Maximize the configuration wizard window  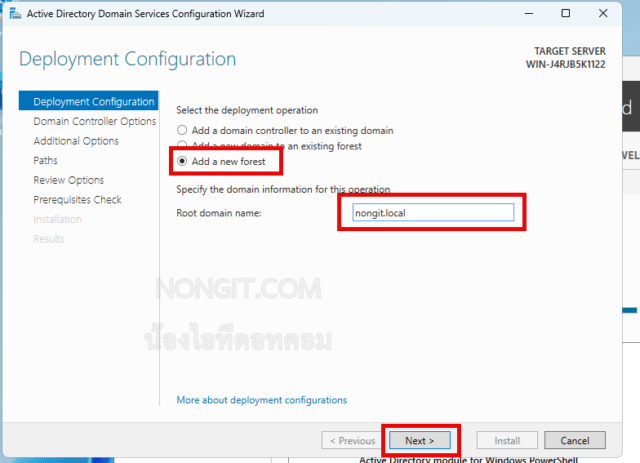point(566,13)
